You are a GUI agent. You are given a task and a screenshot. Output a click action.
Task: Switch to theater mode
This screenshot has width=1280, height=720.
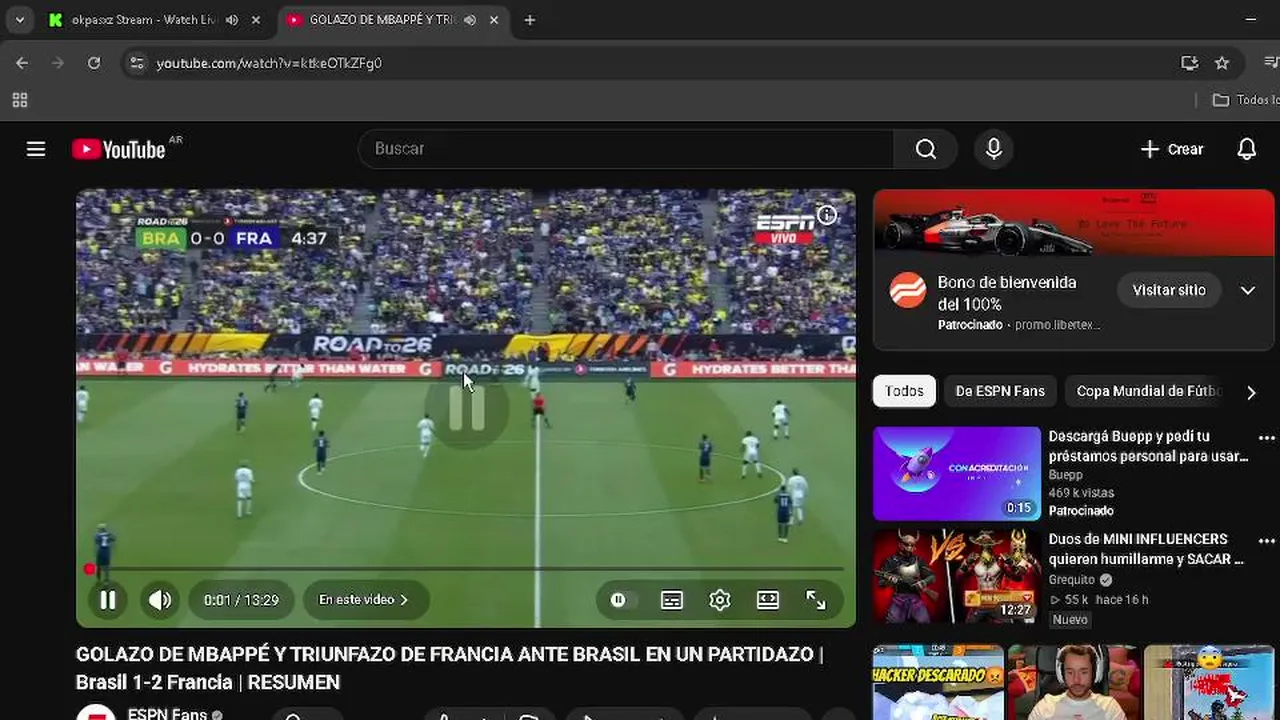tap(768, 600)
